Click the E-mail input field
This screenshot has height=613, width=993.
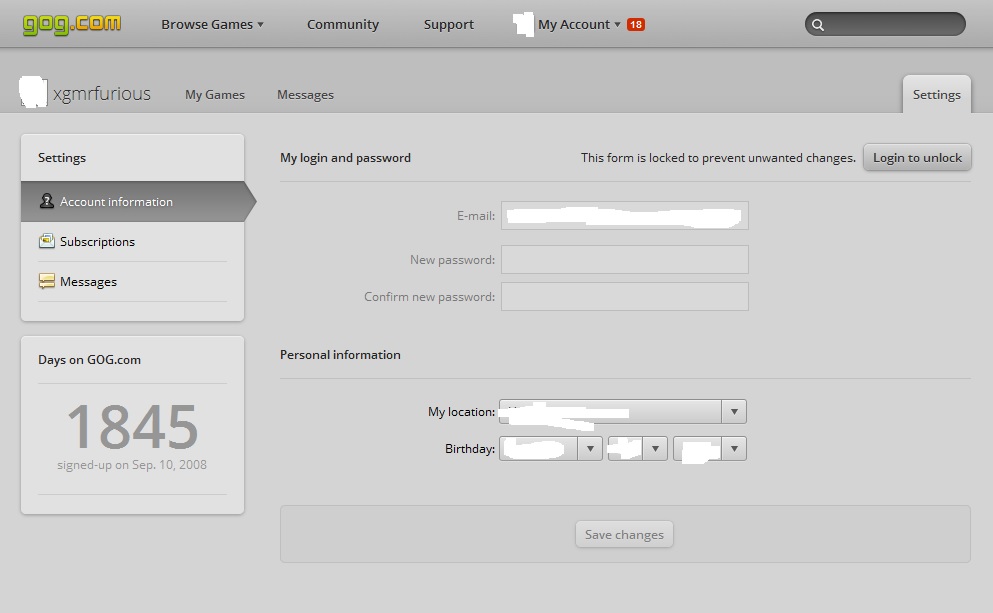tap(624, 215)
